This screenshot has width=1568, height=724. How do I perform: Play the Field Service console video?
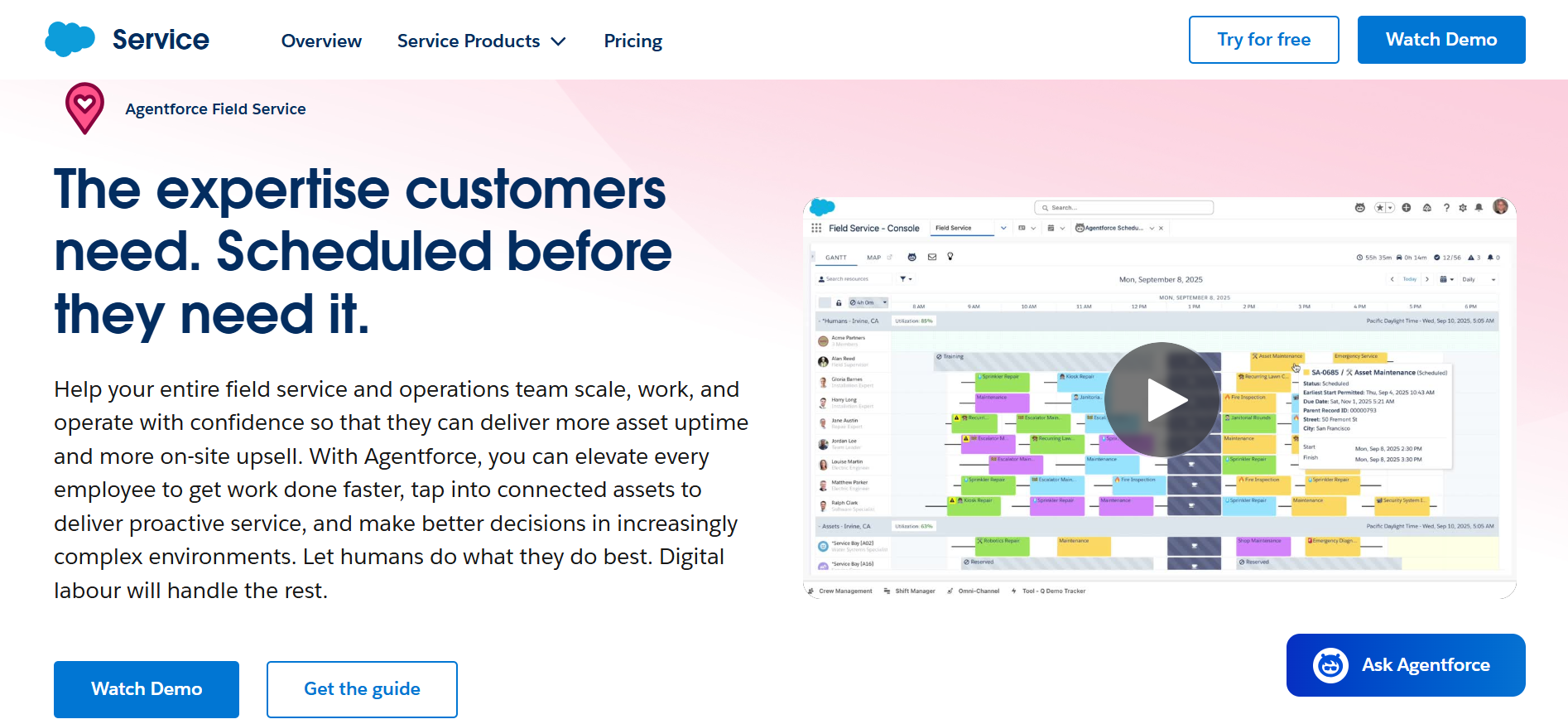point(1162,399)
